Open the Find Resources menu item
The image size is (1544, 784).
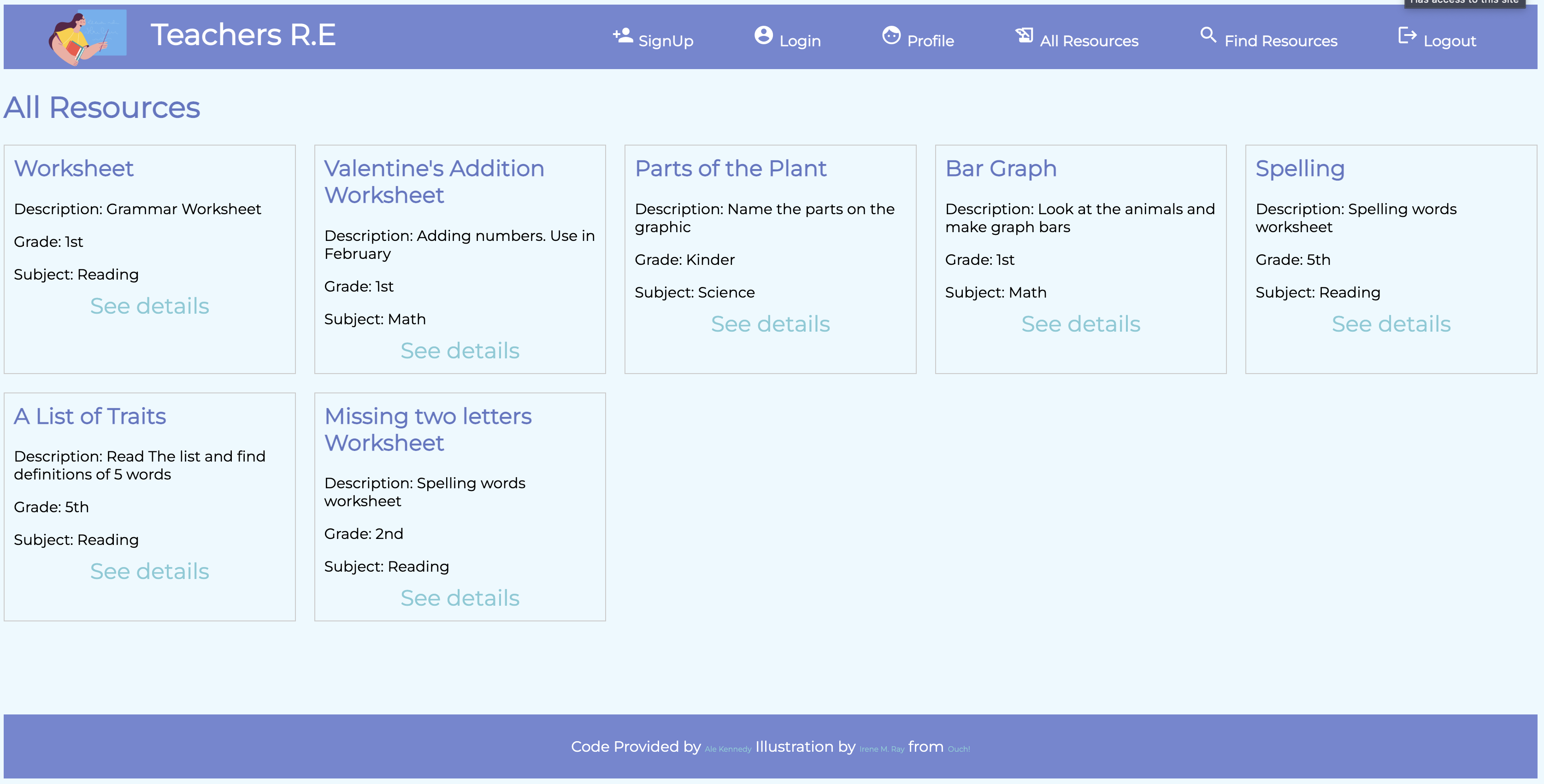[1280, 41]
